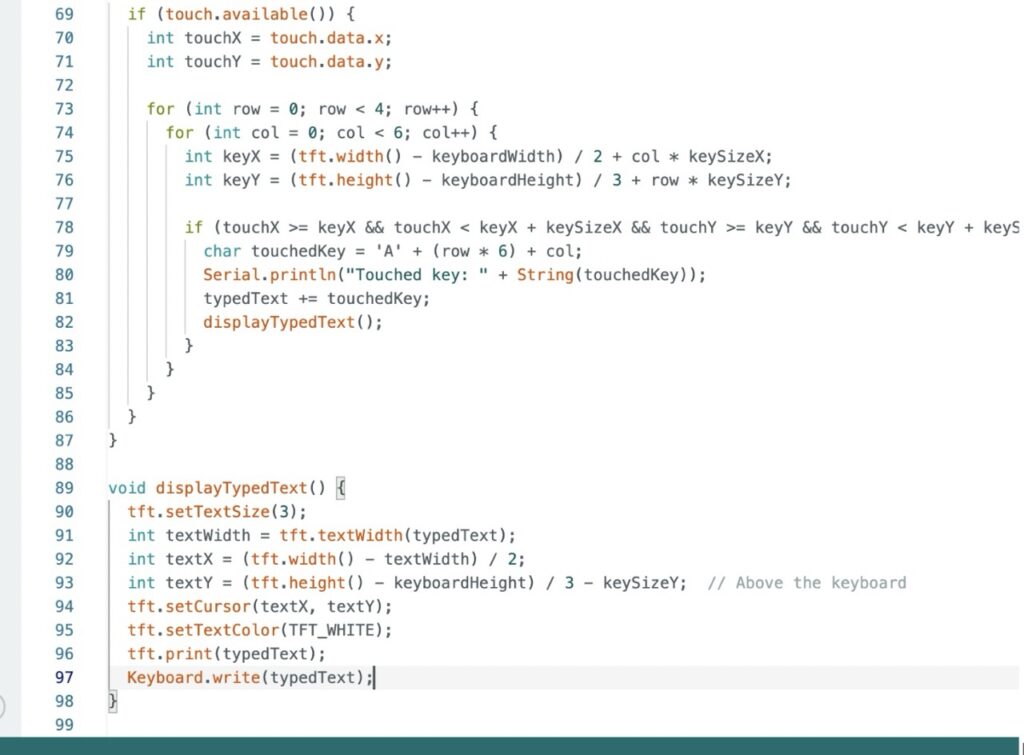The height and width of the screenshot is (755, 1024).
Task: Click line number 69 in the gutter
Action: pyautogui.click(x=62, y=15)
